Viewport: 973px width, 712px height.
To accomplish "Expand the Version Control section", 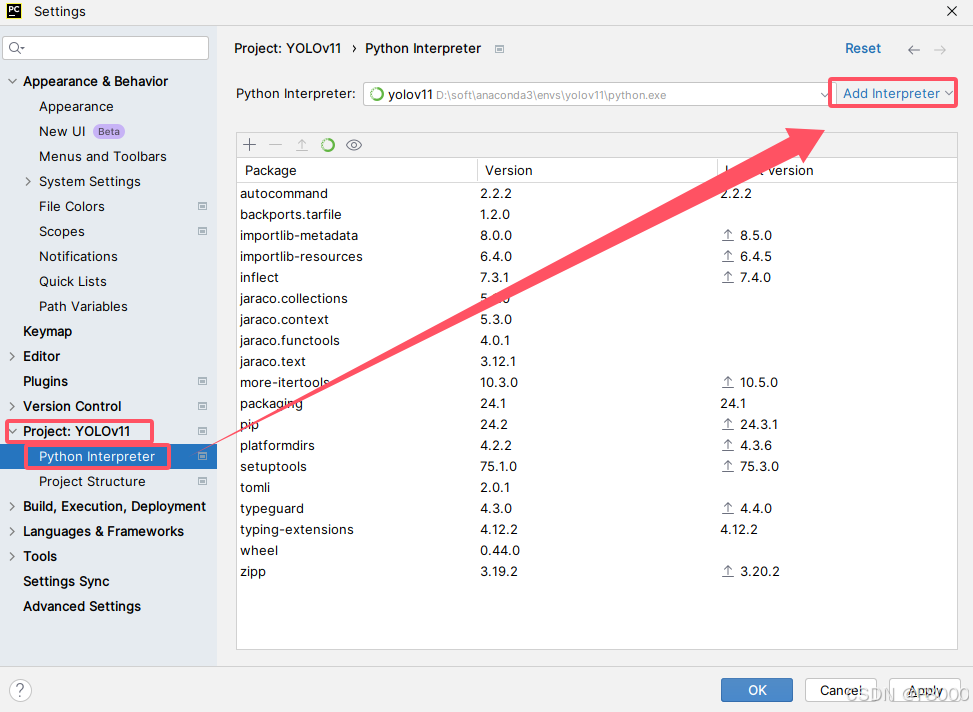I will pyautogui.click(x=12, y=406).
